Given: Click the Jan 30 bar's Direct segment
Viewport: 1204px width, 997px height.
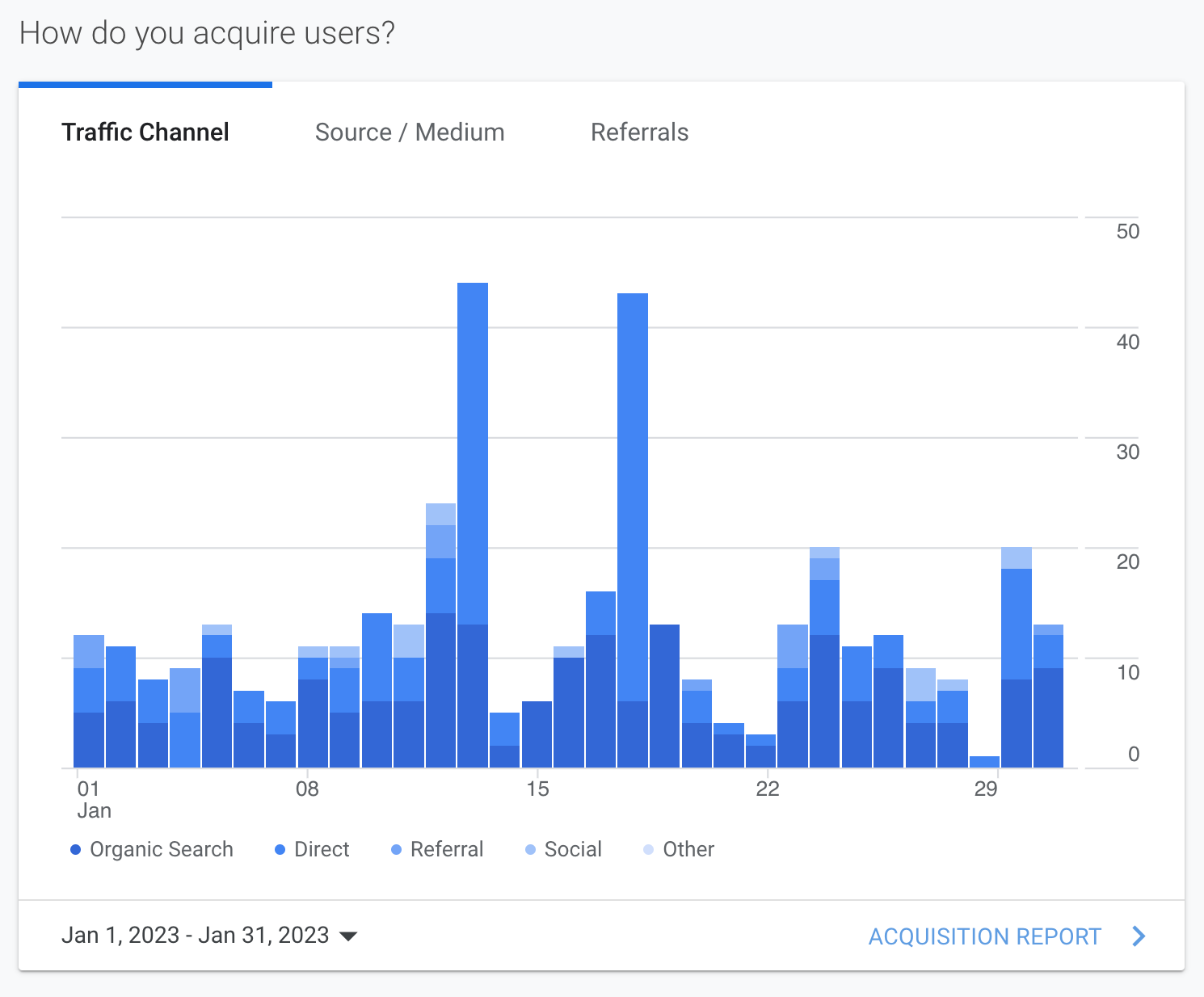Looking at the screenshot, I should click(x=1017, y=624).
